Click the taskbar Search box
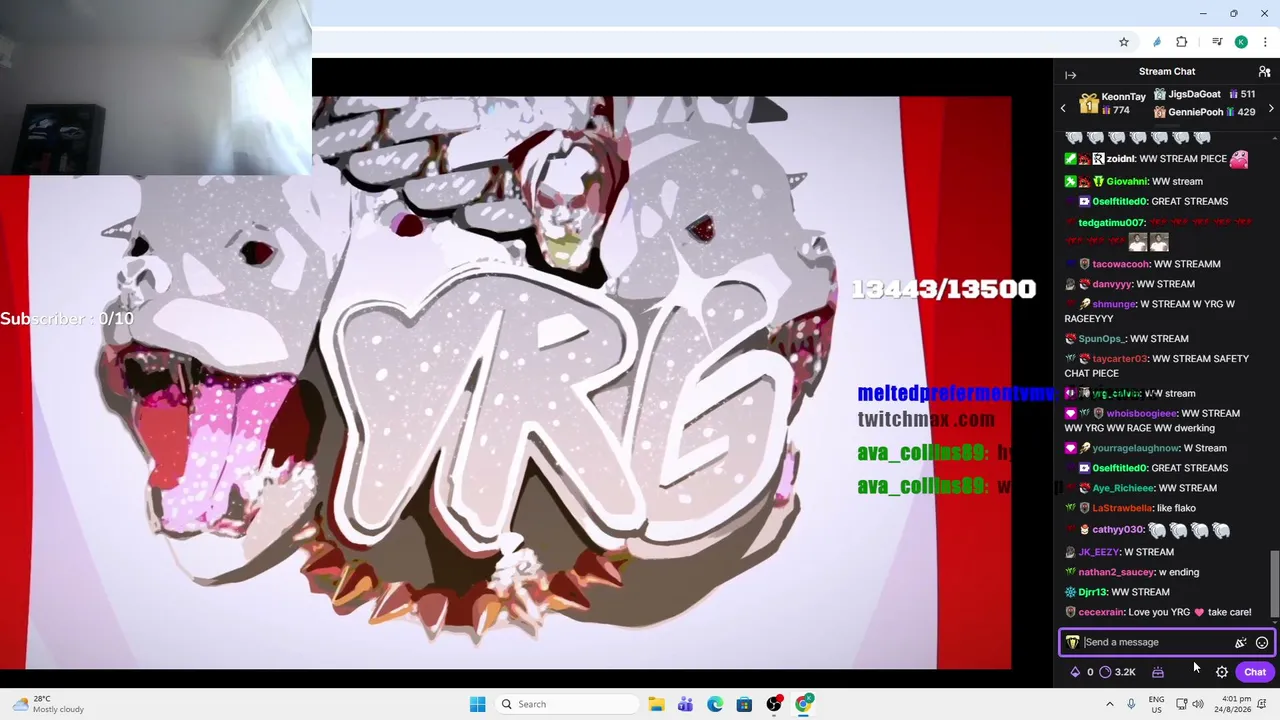Screen dimensions: 1280x720 (568, 704)
